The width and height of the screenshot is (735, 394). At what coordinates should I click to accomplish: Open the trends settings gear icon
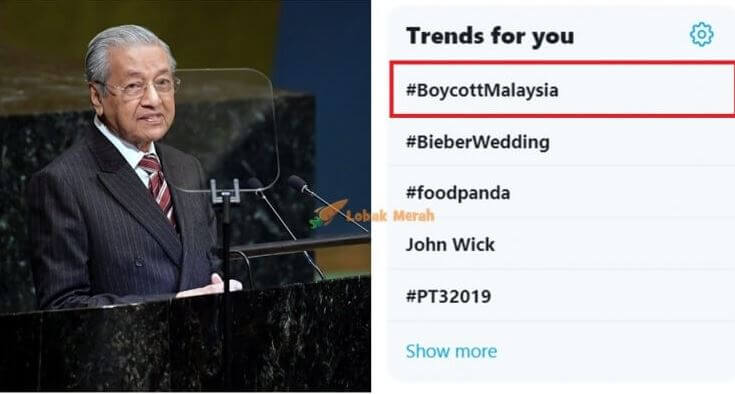[x=701, y=34]
